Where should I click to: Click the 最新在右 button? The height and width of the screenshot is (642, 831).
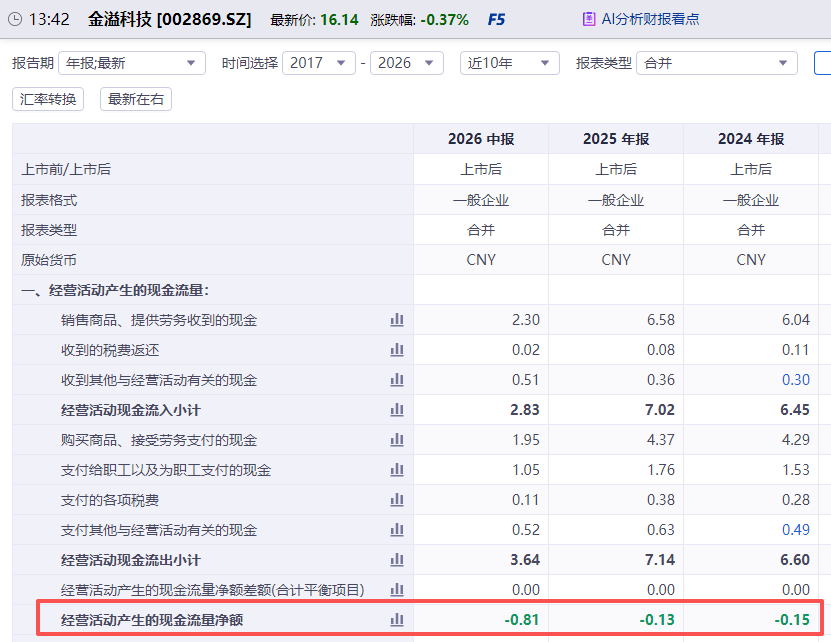tap(136, 99)
